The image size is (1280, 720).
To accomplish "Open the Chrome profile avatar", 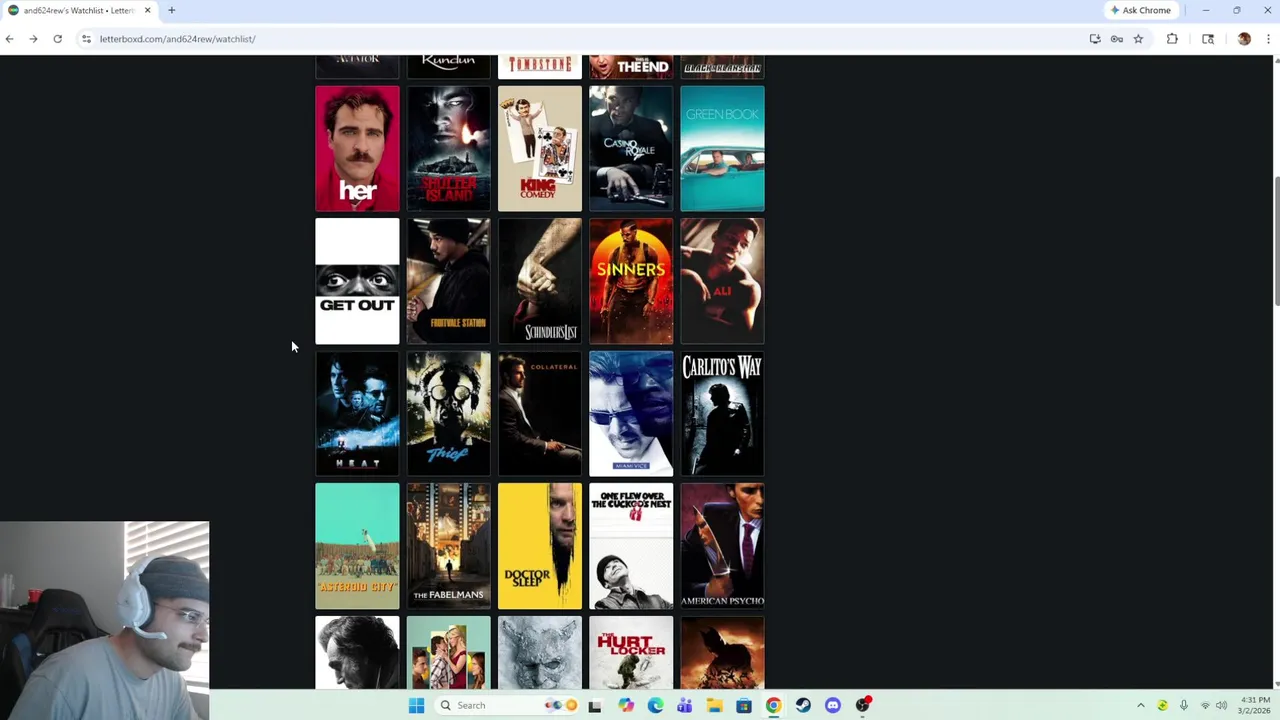I will pos(1244,39).
